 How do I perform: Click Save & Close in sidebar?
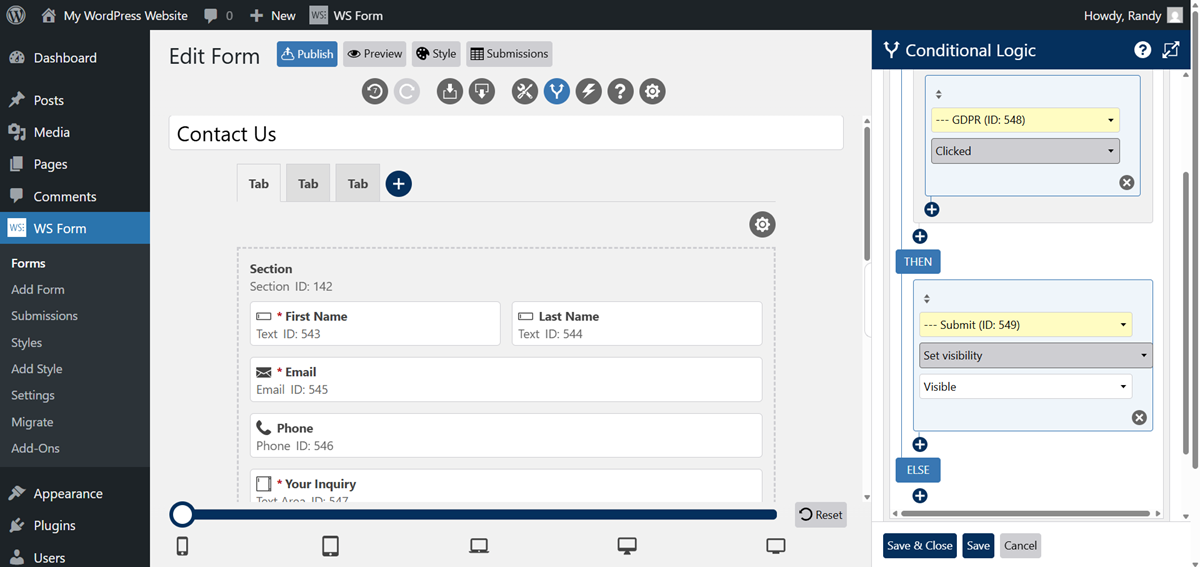point(919,545)
